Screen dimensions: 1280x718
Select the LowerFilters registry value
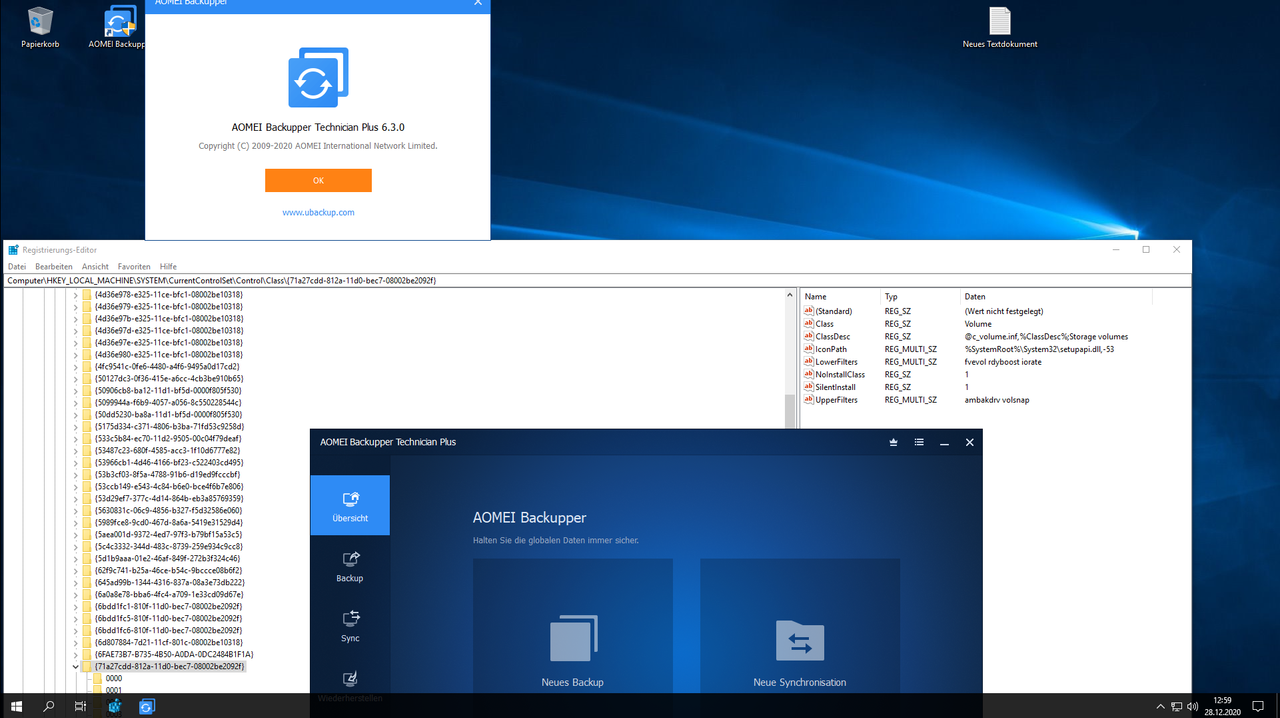click(x=836, y=362)
